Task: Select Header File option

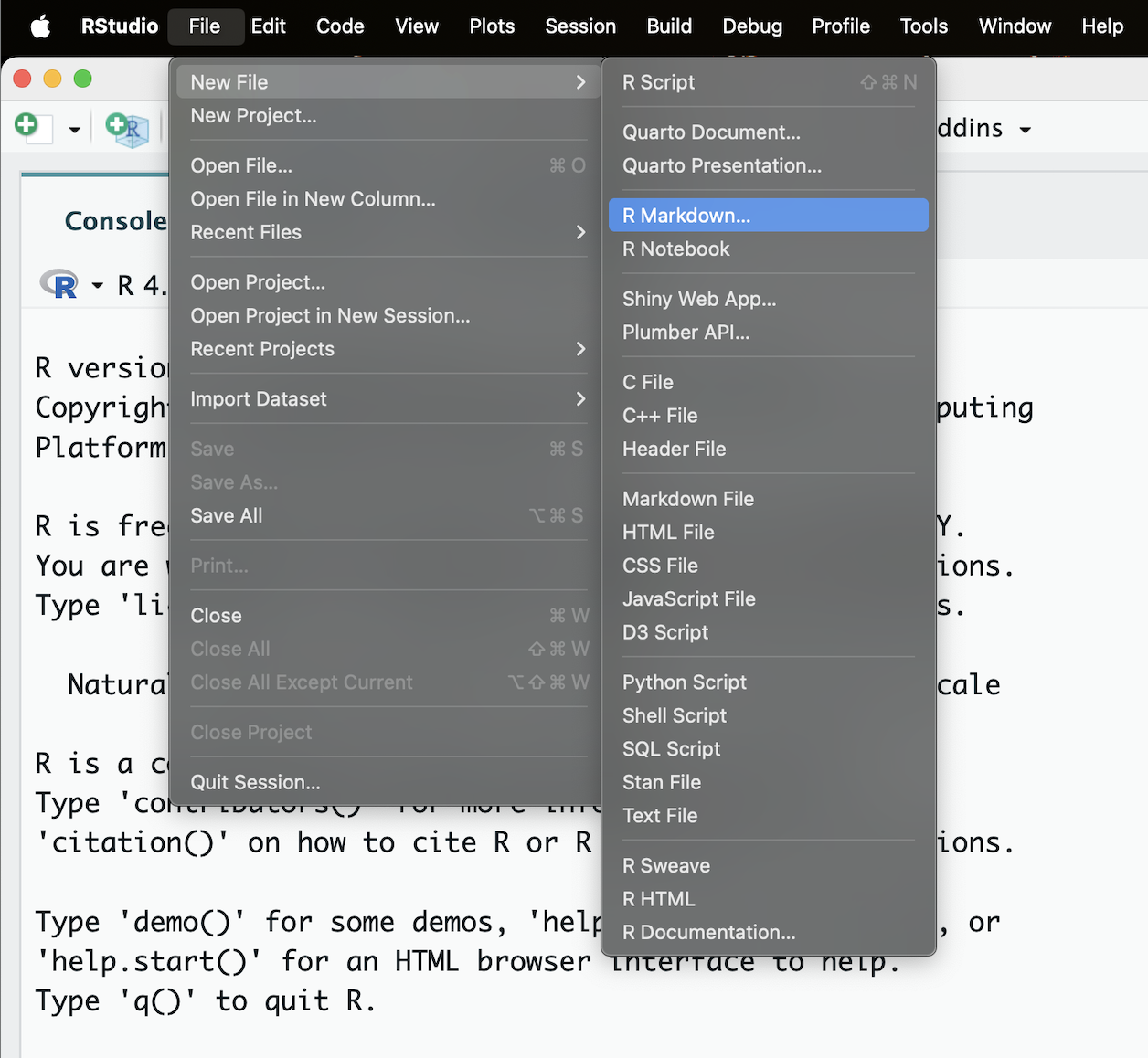Action: 769,449
